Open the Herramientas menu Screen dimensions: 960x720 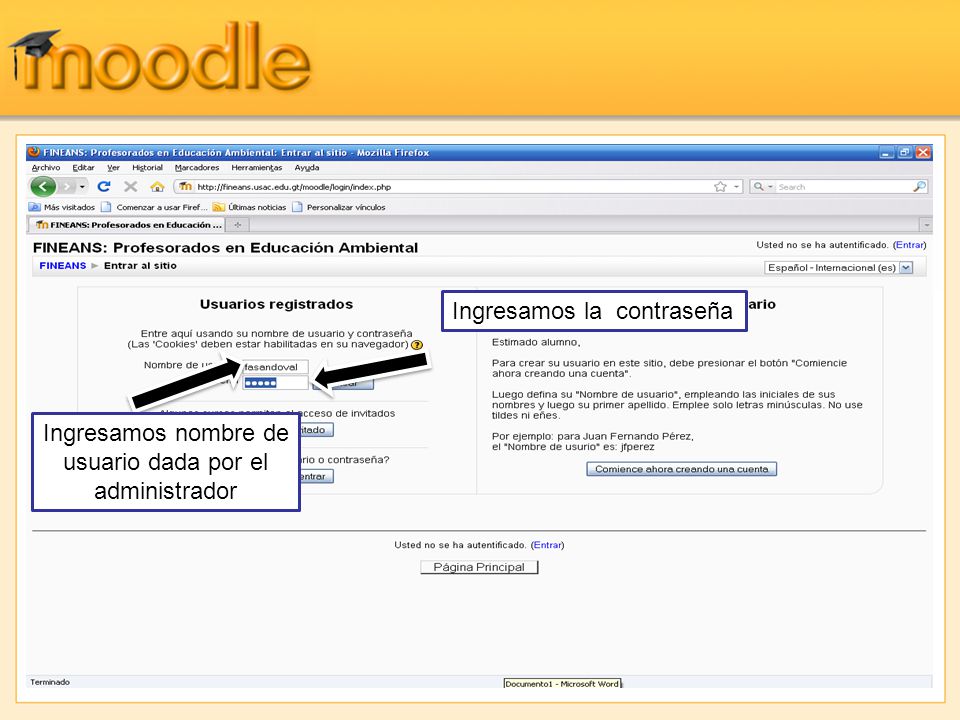click(x=257, y=168)
